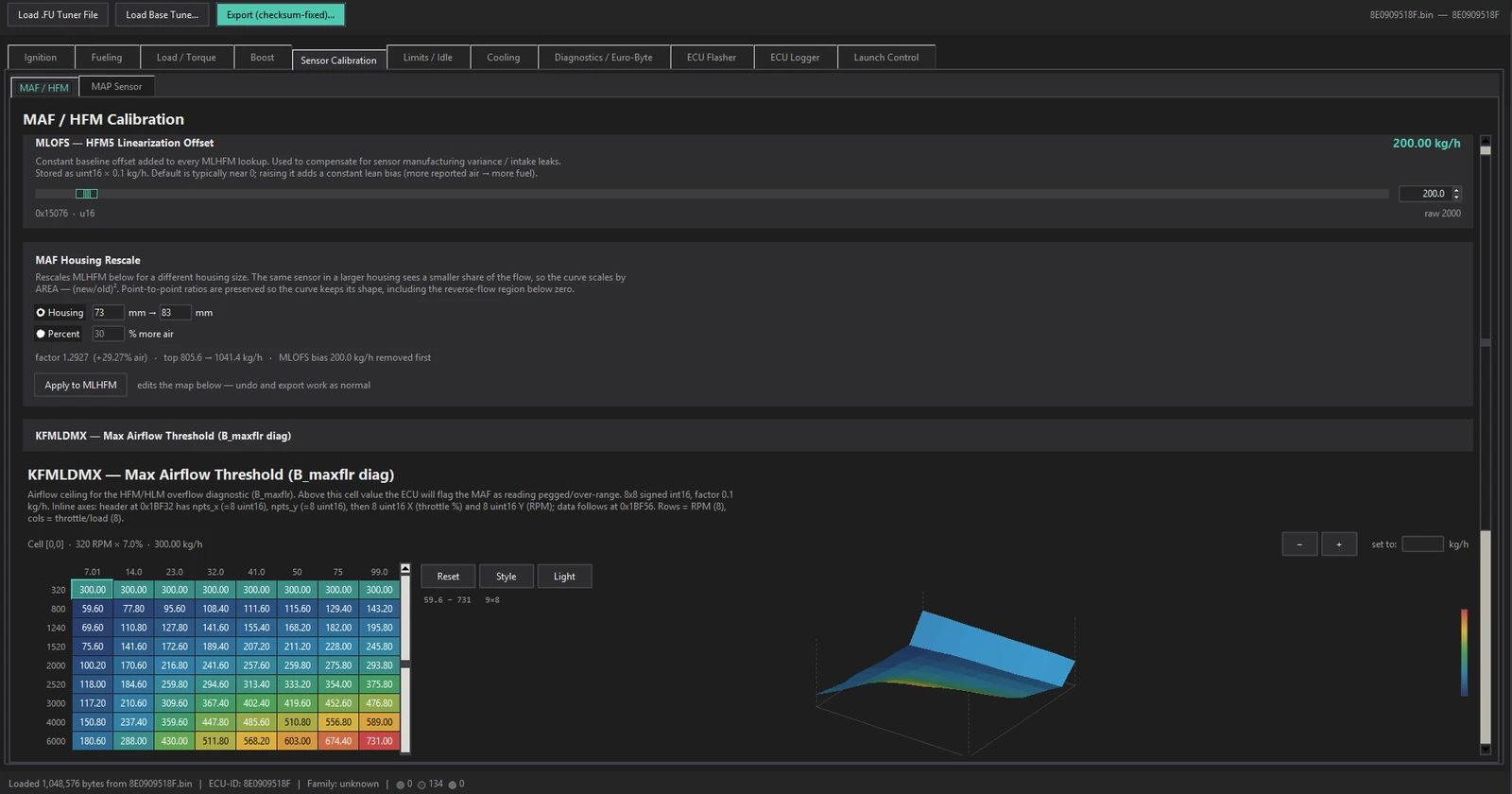Image resolution: width=1512 pixels, height=794 pixels.
Task: Select table cell 59.60
Action: pyautogui.click(x=93, y=609)
